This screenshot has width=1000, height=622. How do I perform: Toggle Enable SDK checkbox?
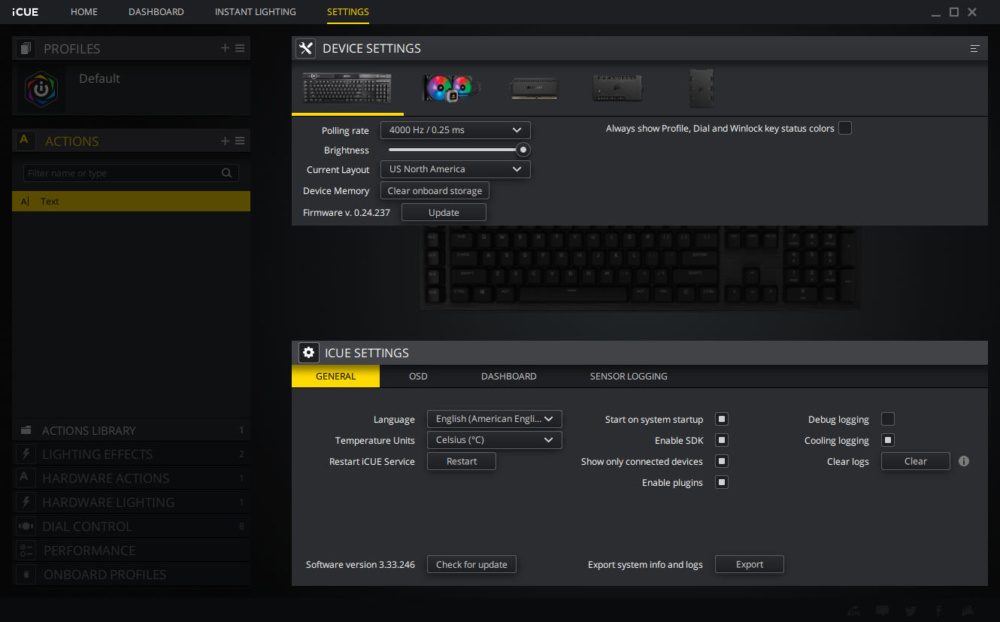click(x=721, y=440)
